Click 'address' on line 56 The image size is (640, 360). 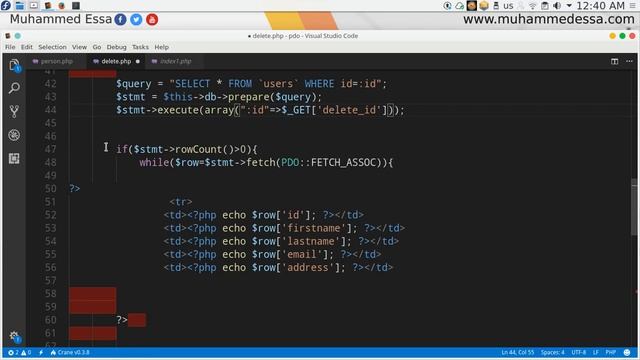pyautogui.click(x=308, y=267)
